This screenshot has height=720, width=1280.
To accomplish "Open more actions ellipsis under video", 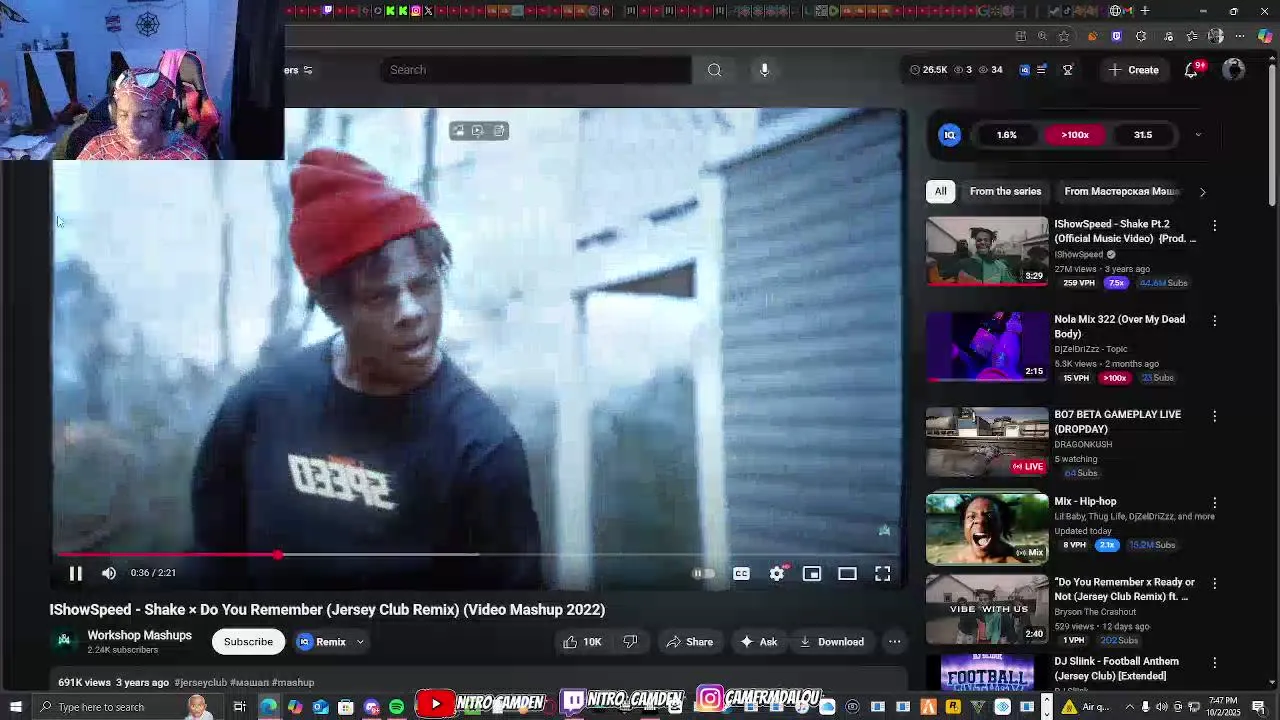I will [x=895, y=642].
